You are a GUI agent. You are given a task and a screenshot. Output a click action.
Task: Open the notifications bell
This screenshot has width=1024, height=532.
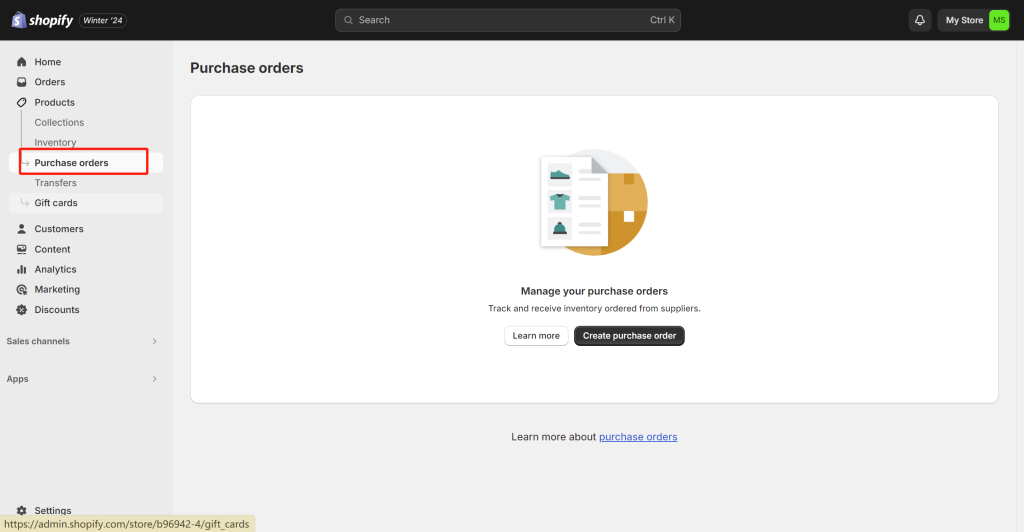(x=920, y=20)
